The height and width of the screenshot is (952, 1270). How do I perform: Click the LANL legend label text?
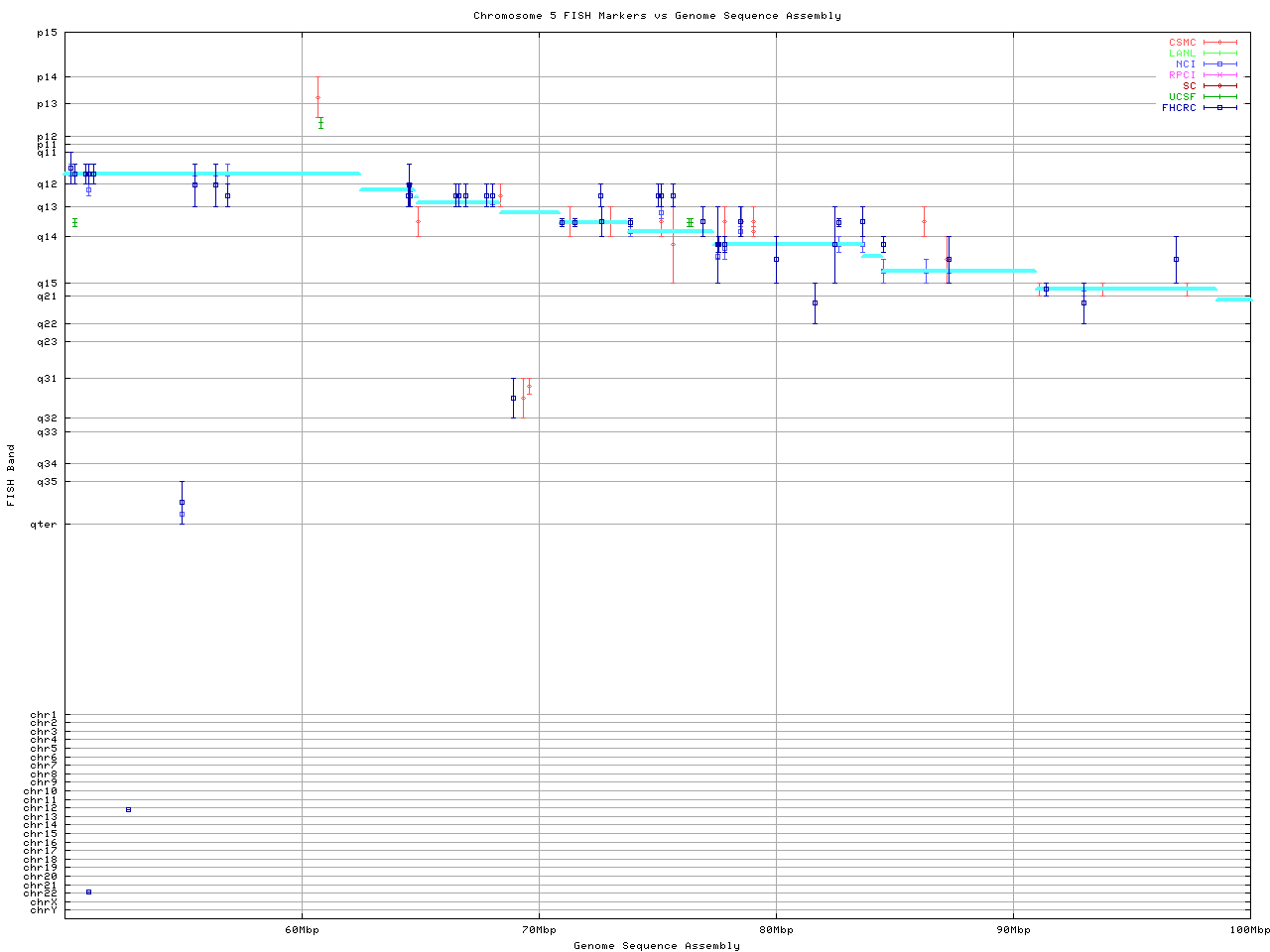(1182, 54)
